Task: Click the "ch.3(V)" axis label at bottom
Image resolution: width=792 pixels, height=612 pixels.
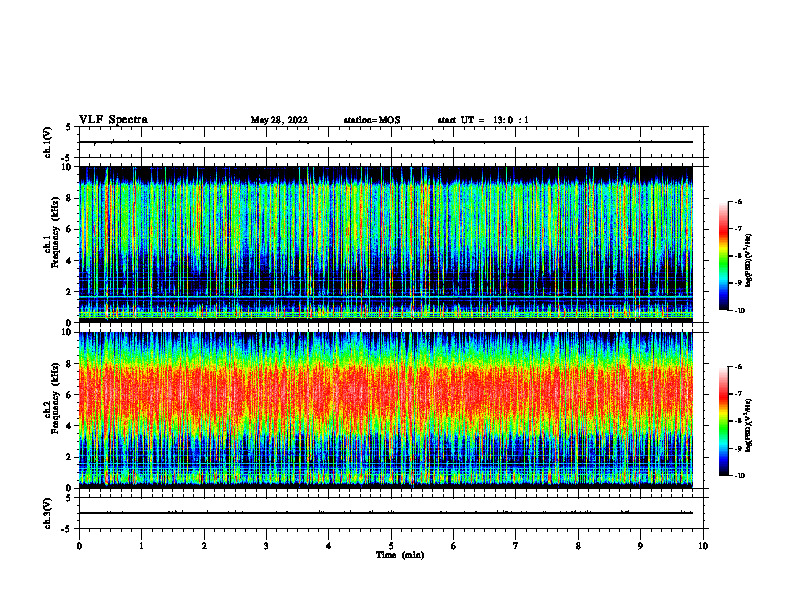Action: click(48, 513)
